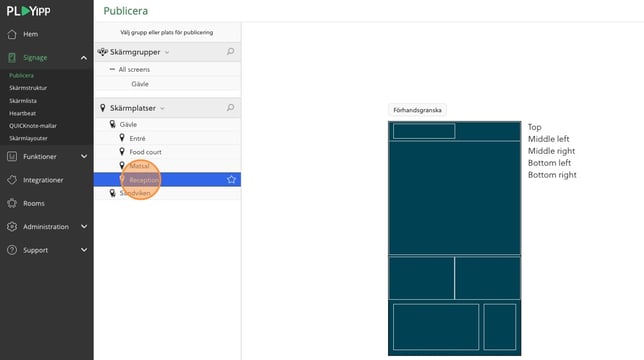Click the Skärmplatser location pin icon
Viewport: 644px width, 360px height.
(x=103, y=108)
